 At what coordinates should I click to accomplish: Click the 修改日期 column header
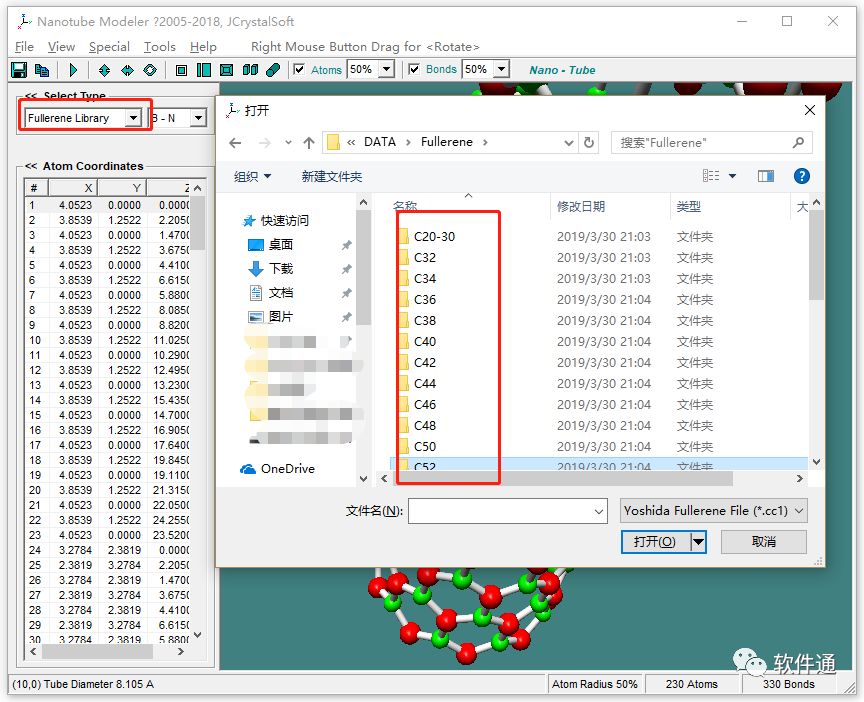tap(581, 207)
